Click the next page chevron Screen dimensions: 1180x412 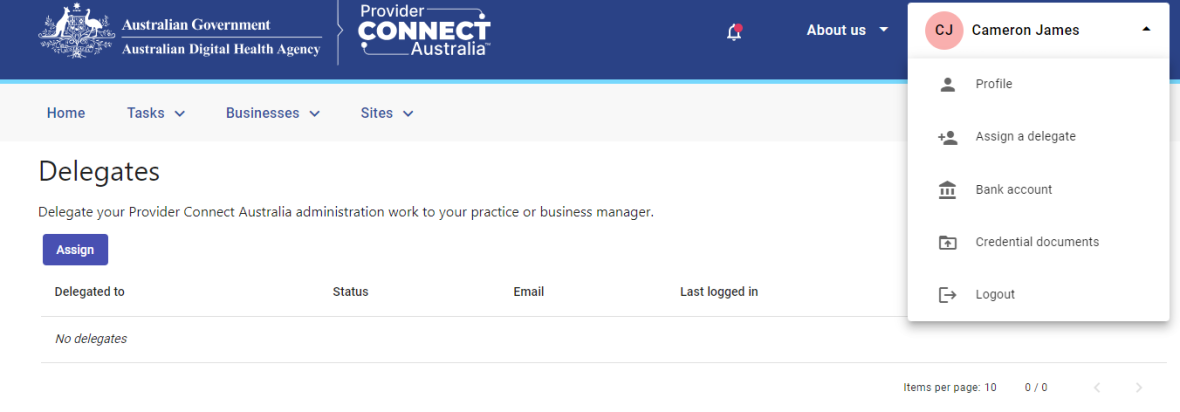tap(1139, 388)
